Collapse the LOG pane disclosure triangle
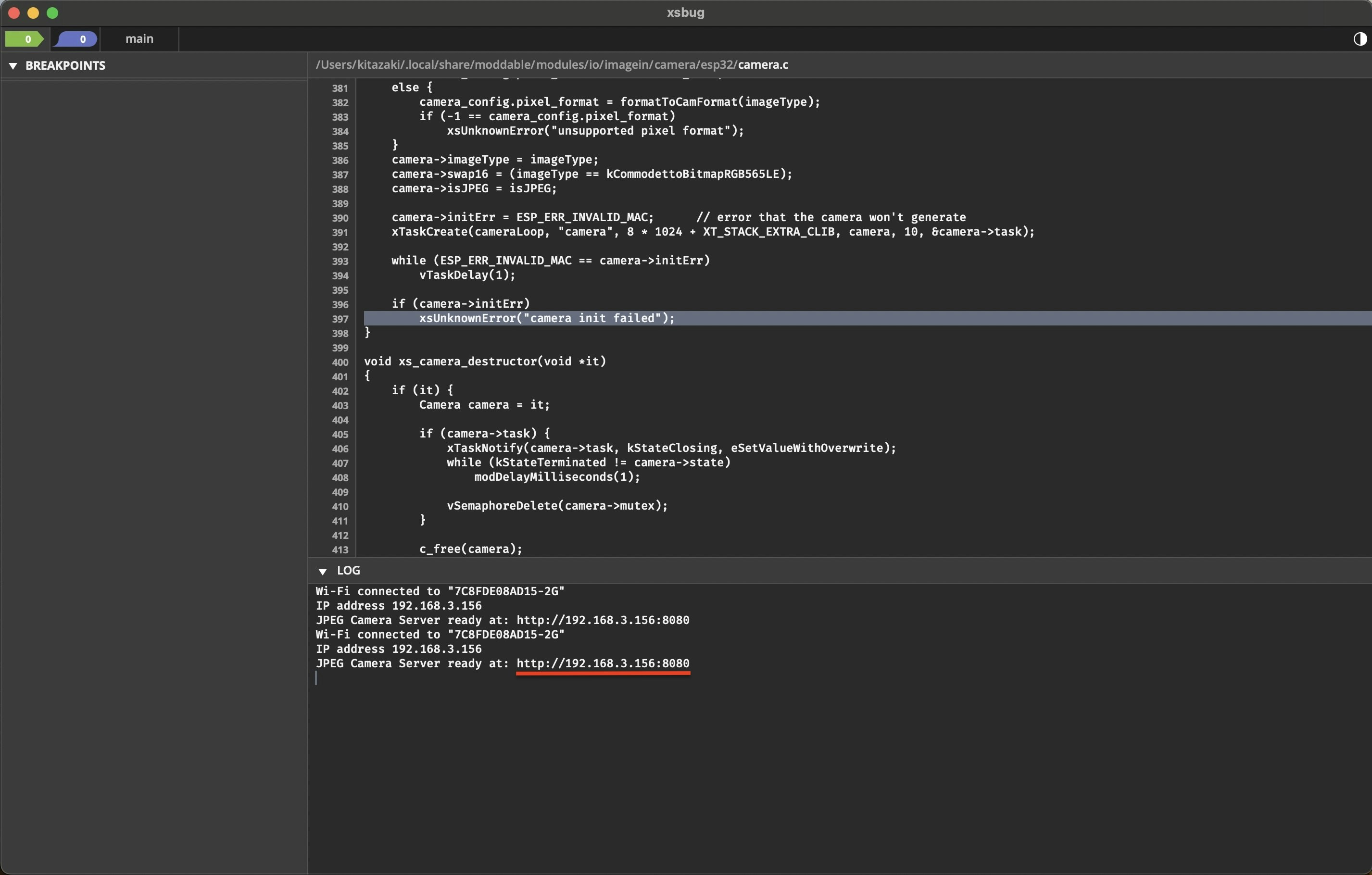The width and height of the screenshot is (1372, 875). (323, 571)
